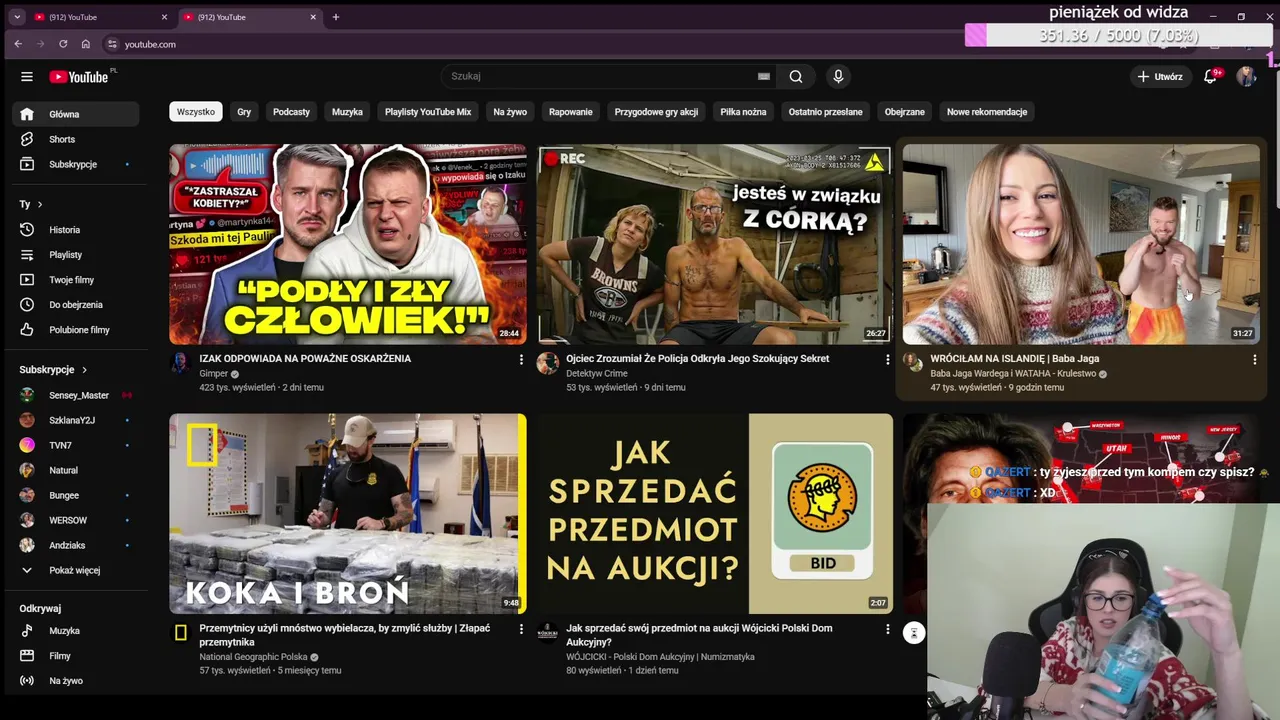This screenshot has width=1280, height=720.
Task: Select the Gry filter chip
Action: coord(244,112)
